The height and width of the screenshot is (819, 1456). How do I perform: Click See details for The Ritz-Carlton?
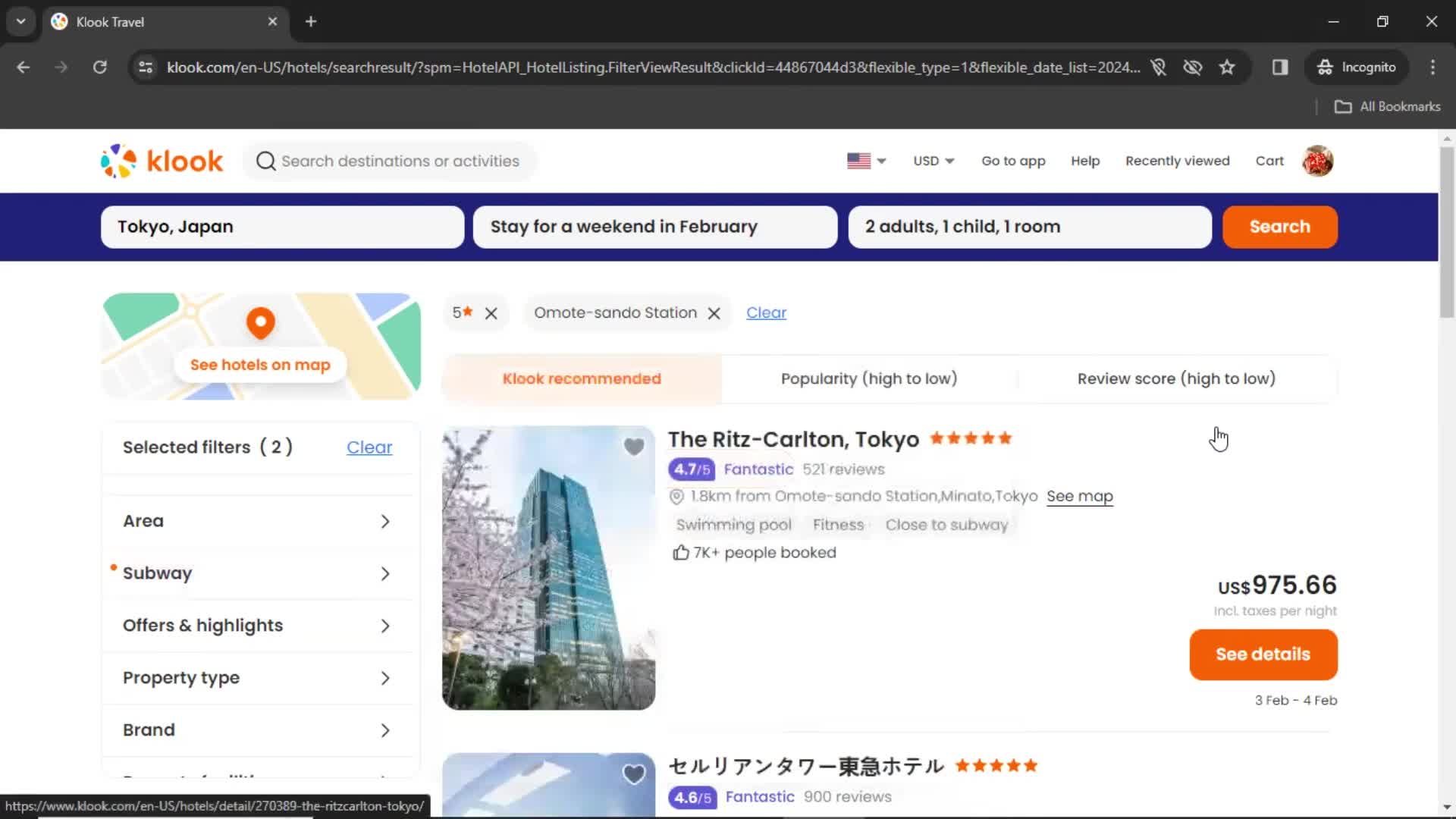pos(1263,654)
